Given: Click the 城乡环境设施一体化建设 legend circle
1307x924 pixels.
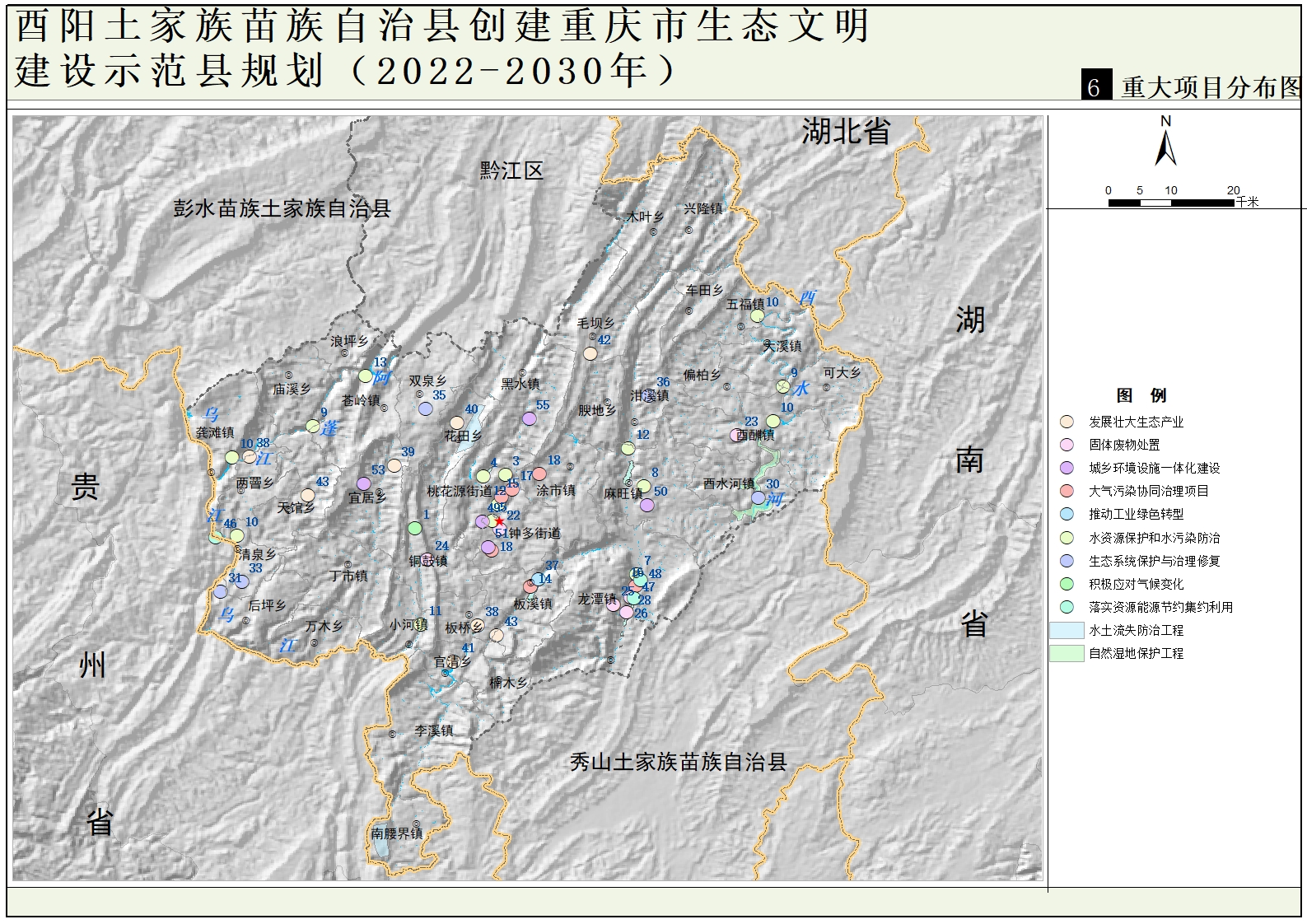Looking at the screenshot, I should [x=1067, y=468].
